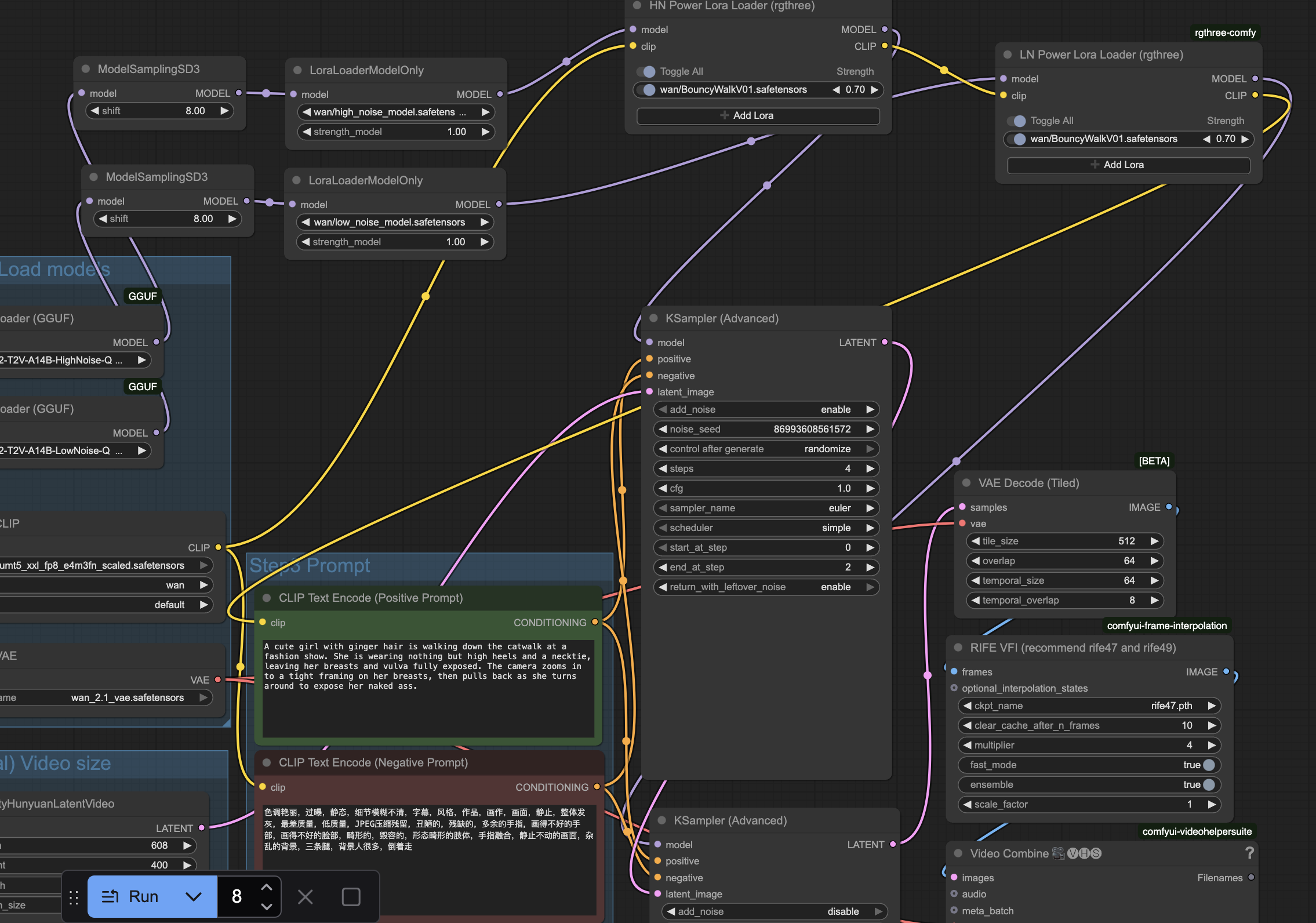Toggle BouncyWalkV01 lora in LN Power Lora Loader

coord(1016,139)
